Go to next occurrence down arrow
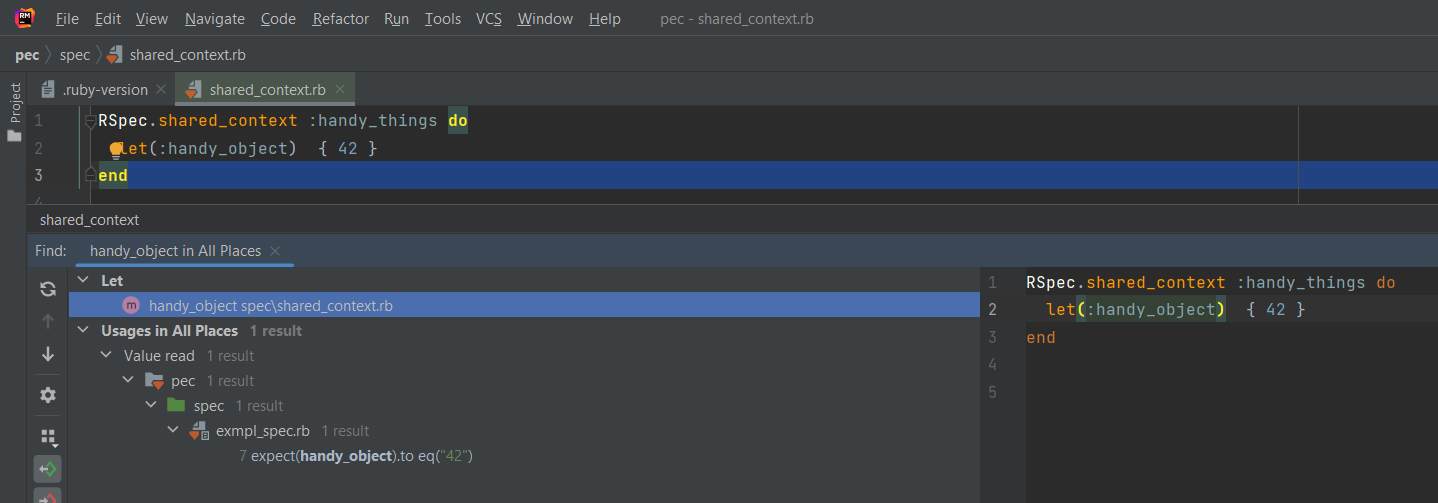The image size is (1438, 503). 47,354
